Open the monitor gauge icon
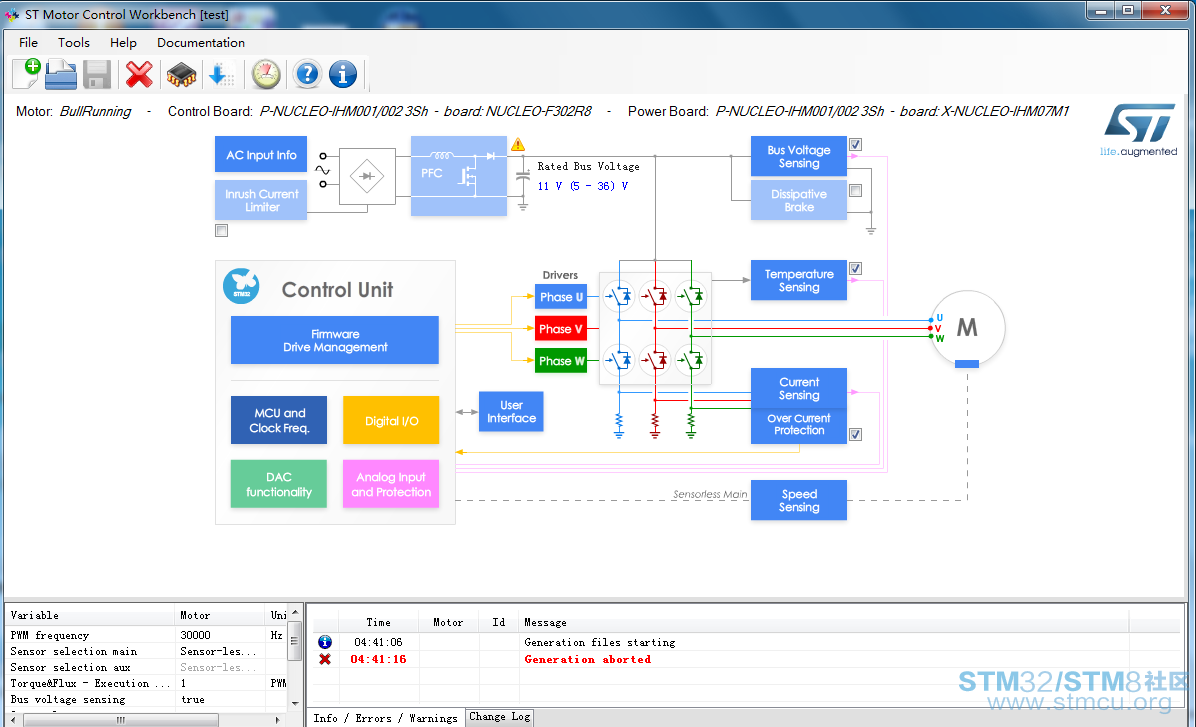Image resolution: width=1196 pixels, height=727 pixels. click(266, 74)
